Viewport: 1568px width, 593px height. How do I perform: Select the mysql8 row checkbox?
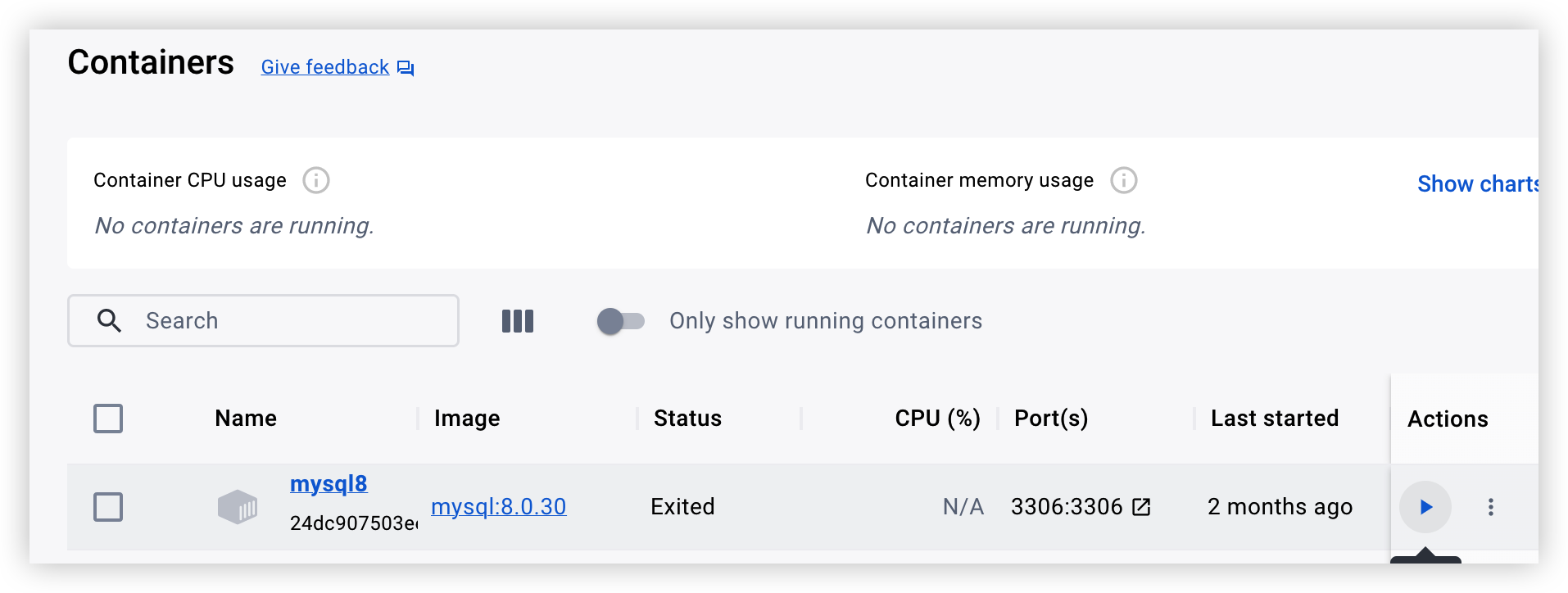tap(108, 507)
